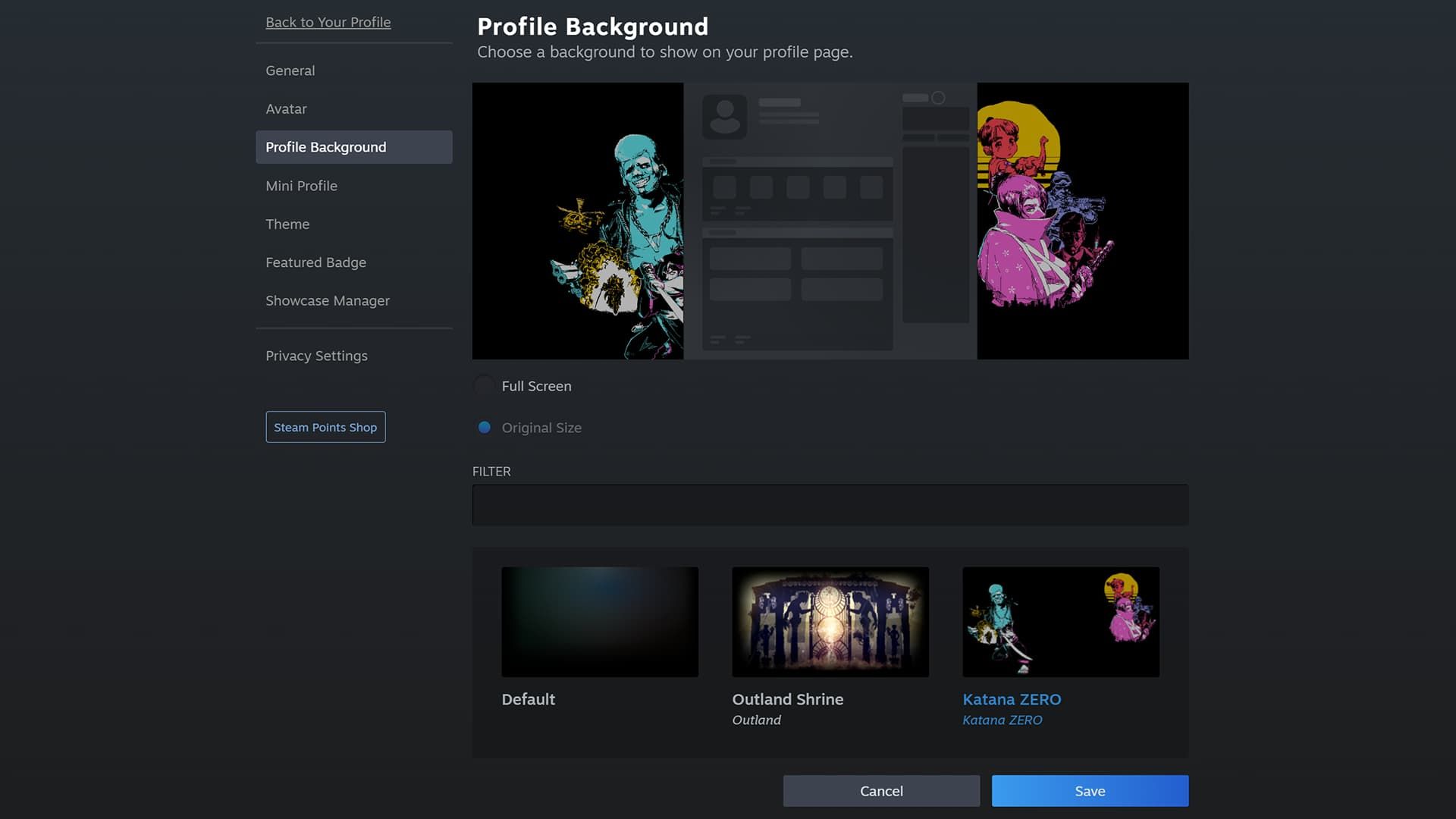Choose the Outland Shrine background thumbnail
This screenshot has height=819, width=1456.
point(830,622)
